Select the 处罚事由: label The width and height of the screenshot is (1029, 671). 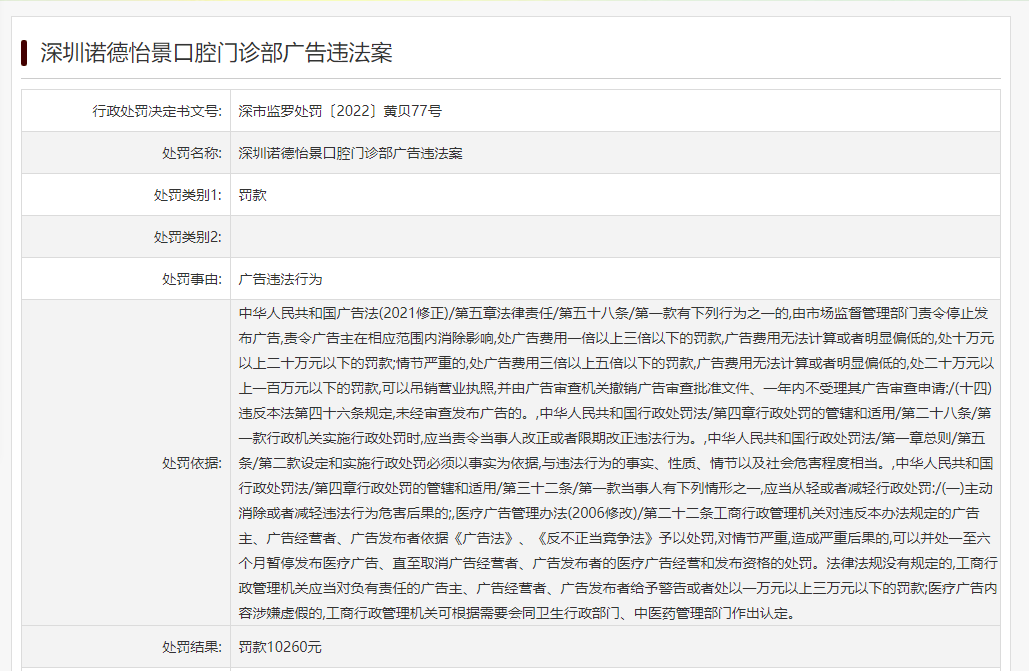[x=192, y=279]
